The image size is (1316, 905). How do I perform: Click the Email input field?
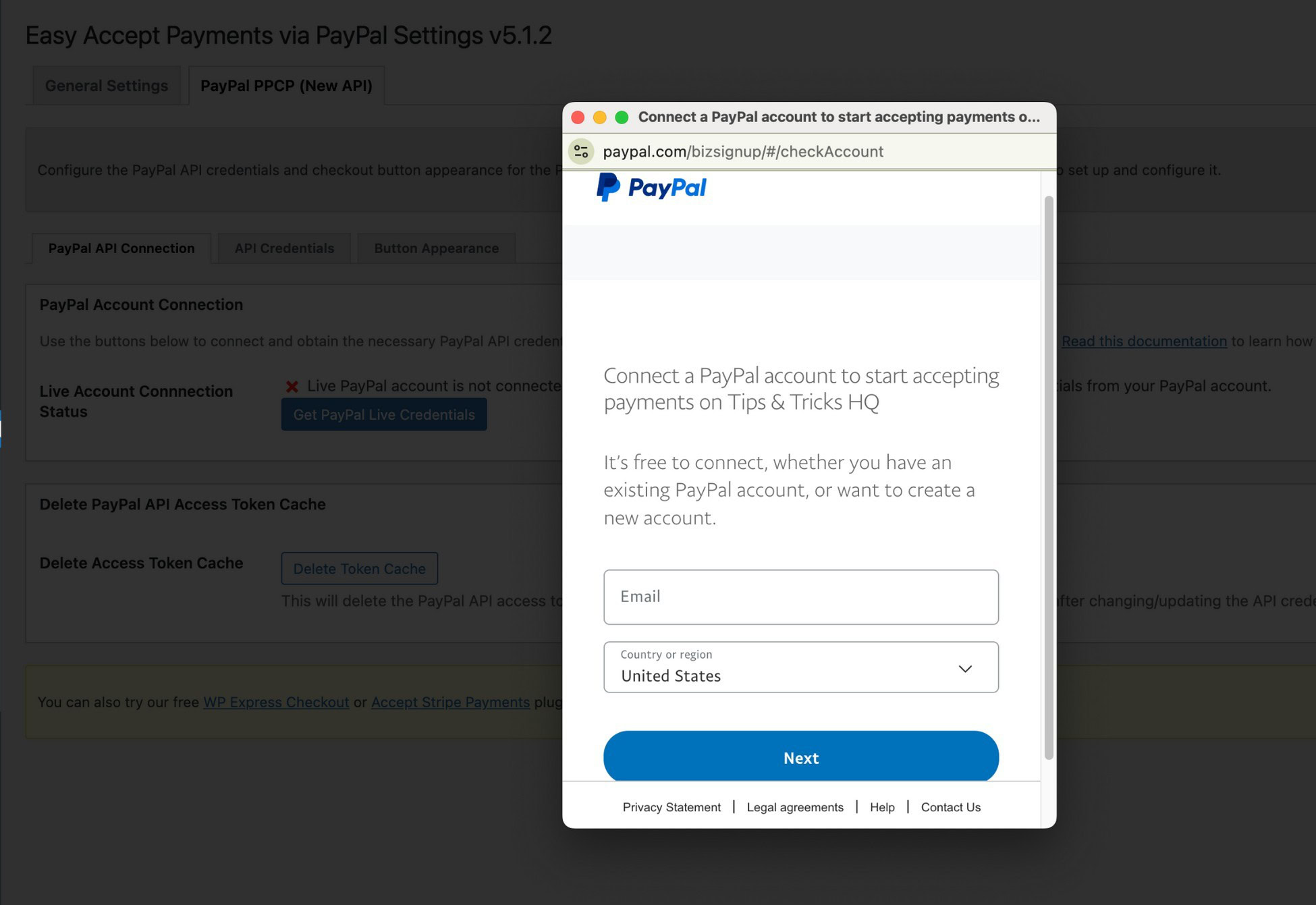click(800, 596)
